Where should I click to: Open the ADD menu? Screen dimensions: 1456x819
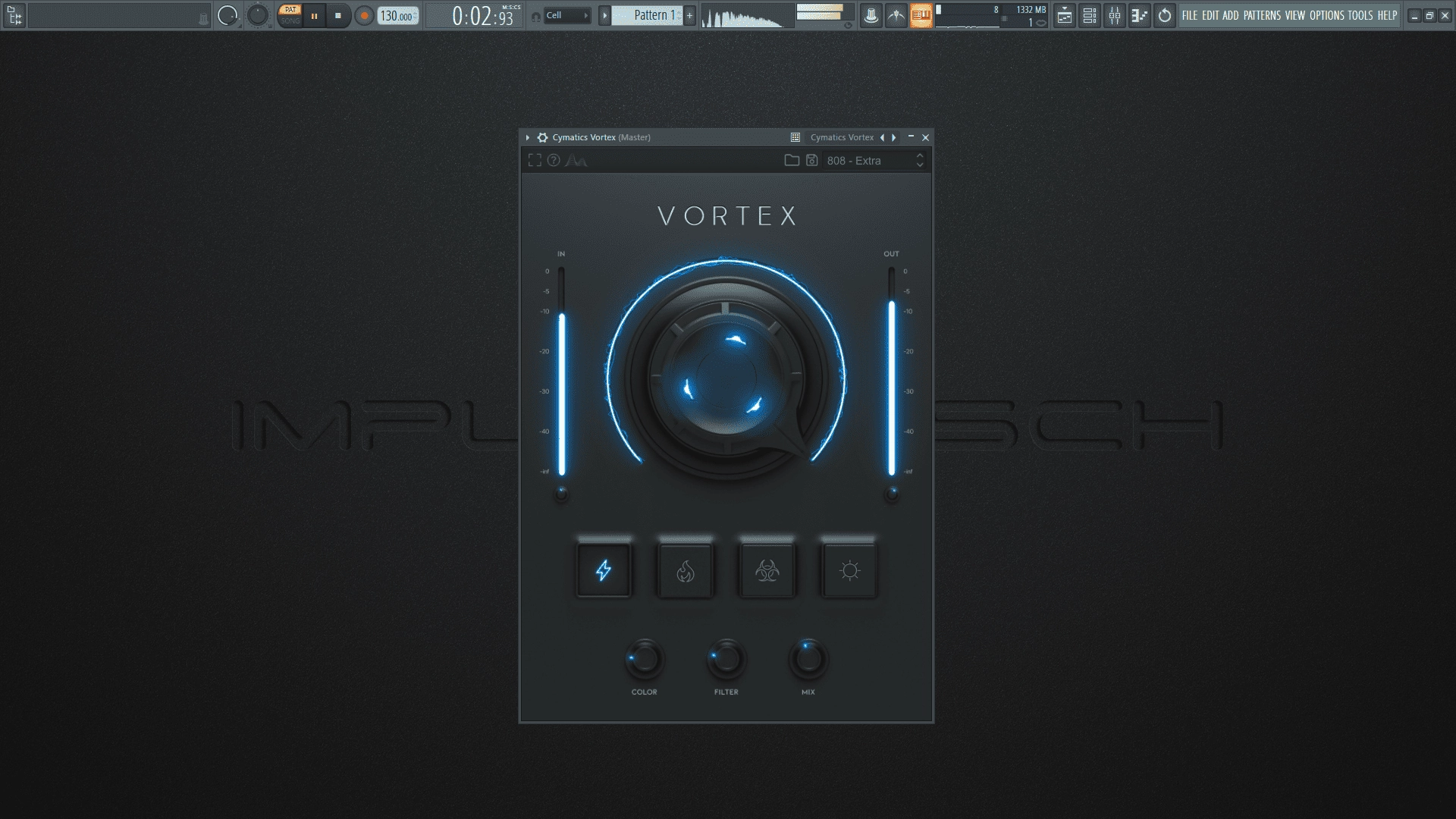click(x=1230, y=15)
